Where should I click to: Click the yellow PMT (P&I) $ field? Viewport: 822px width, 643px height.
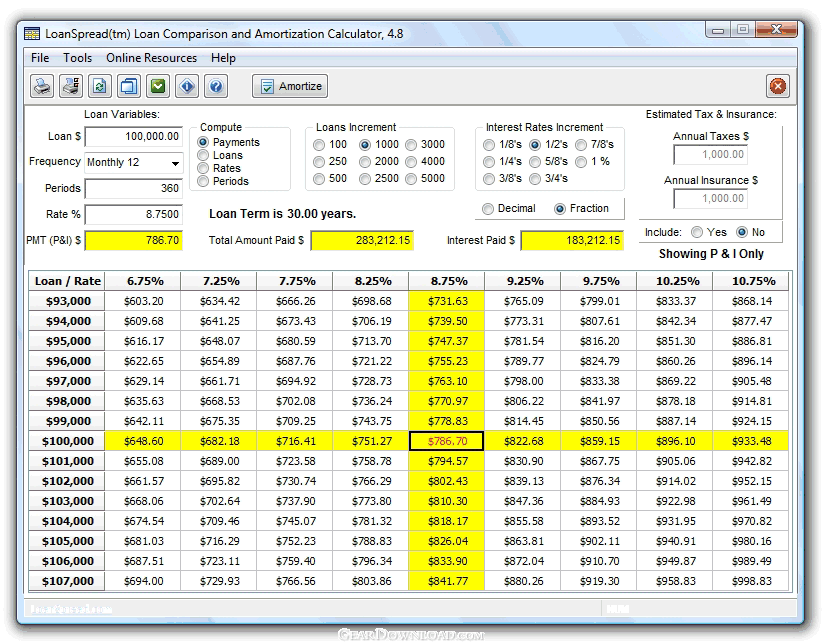tap(134, 241)
